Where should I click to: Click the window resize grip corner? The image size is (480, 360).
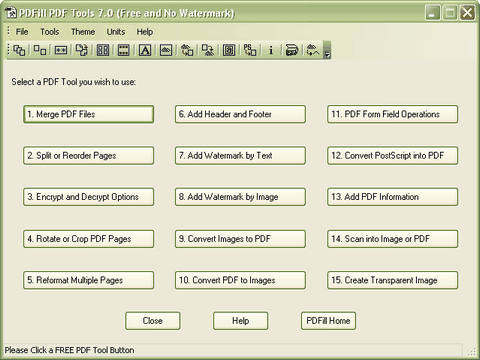(472, 352)
